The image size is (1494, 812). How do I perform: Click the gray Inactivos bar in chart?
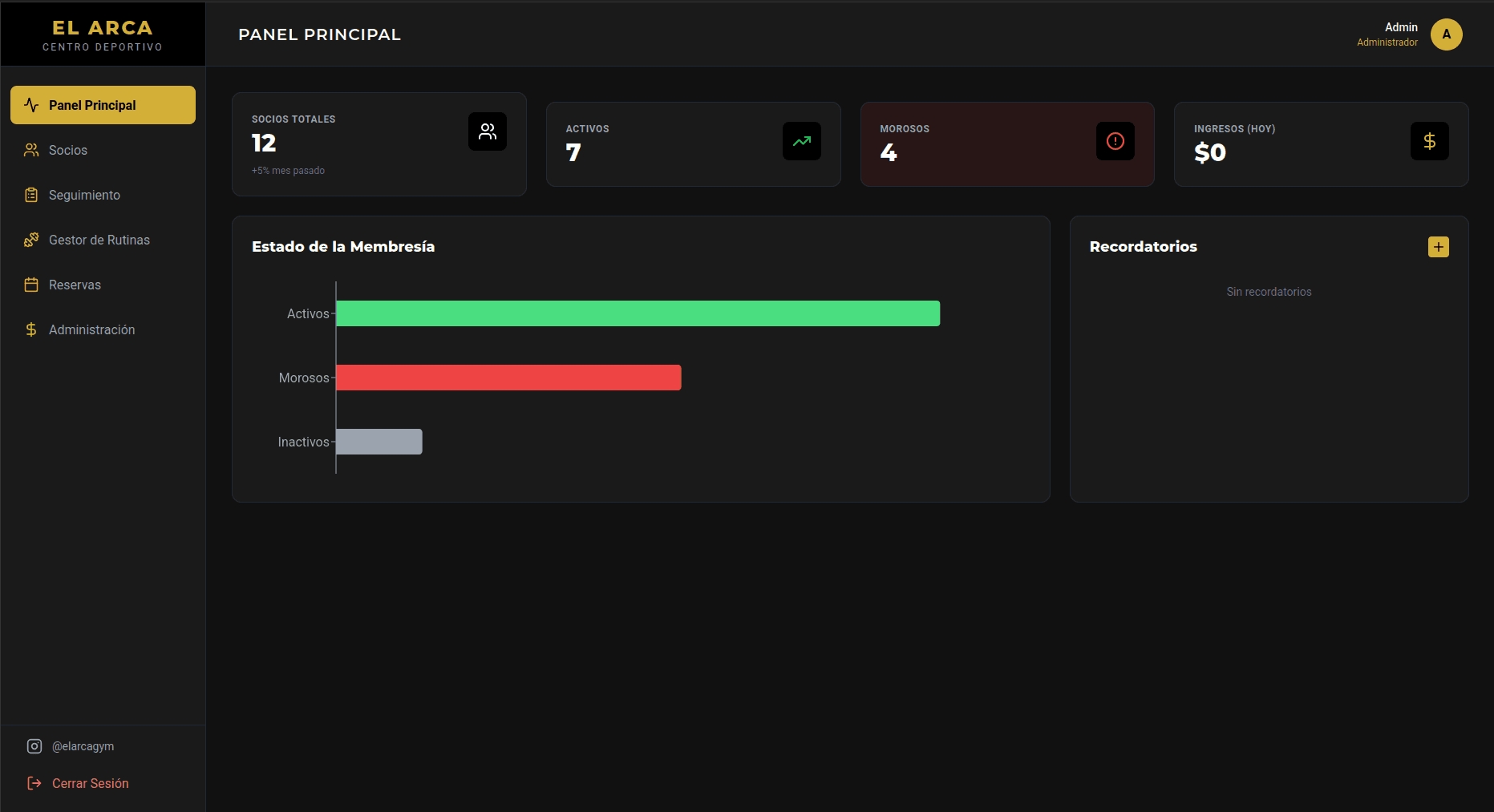coord(379,442)
